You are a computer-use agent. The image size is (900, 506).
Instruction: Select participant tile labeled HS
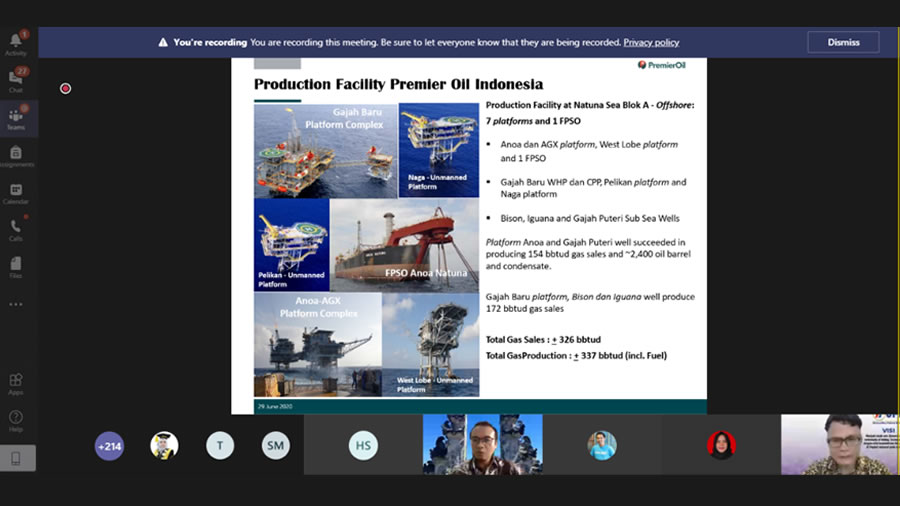click(x=363, y=445)
